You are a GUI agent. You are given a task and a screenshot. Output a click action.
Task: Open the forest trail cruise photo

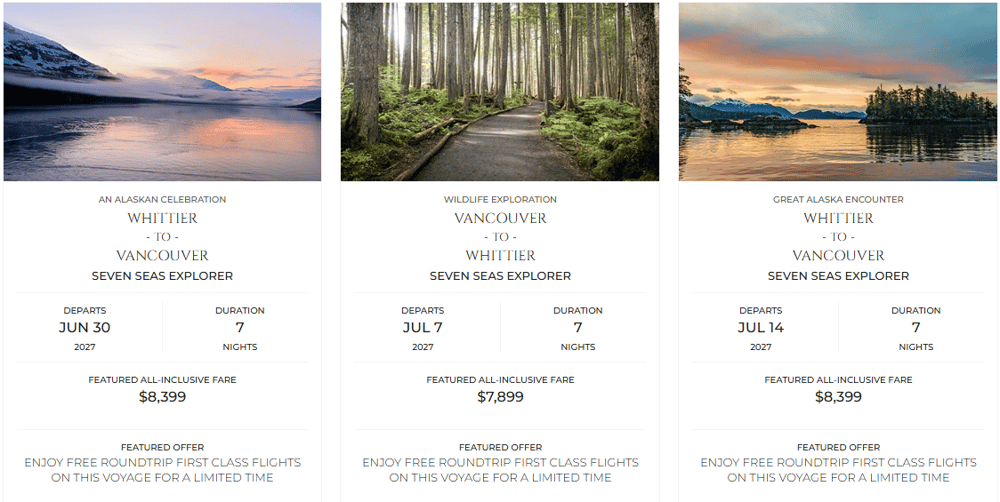[x=500, y=92]
